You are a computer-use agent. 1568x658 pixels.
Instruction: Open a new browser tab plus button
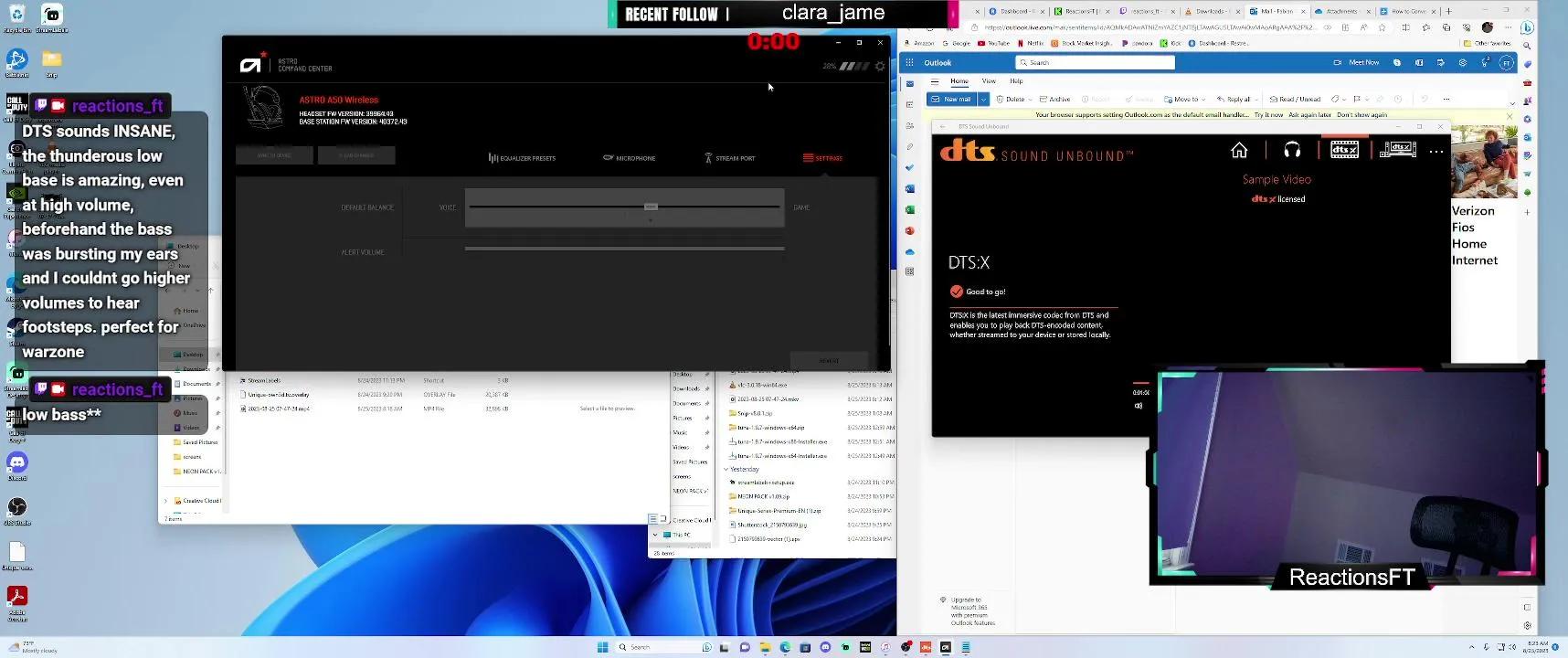(x=1448, y=11)
